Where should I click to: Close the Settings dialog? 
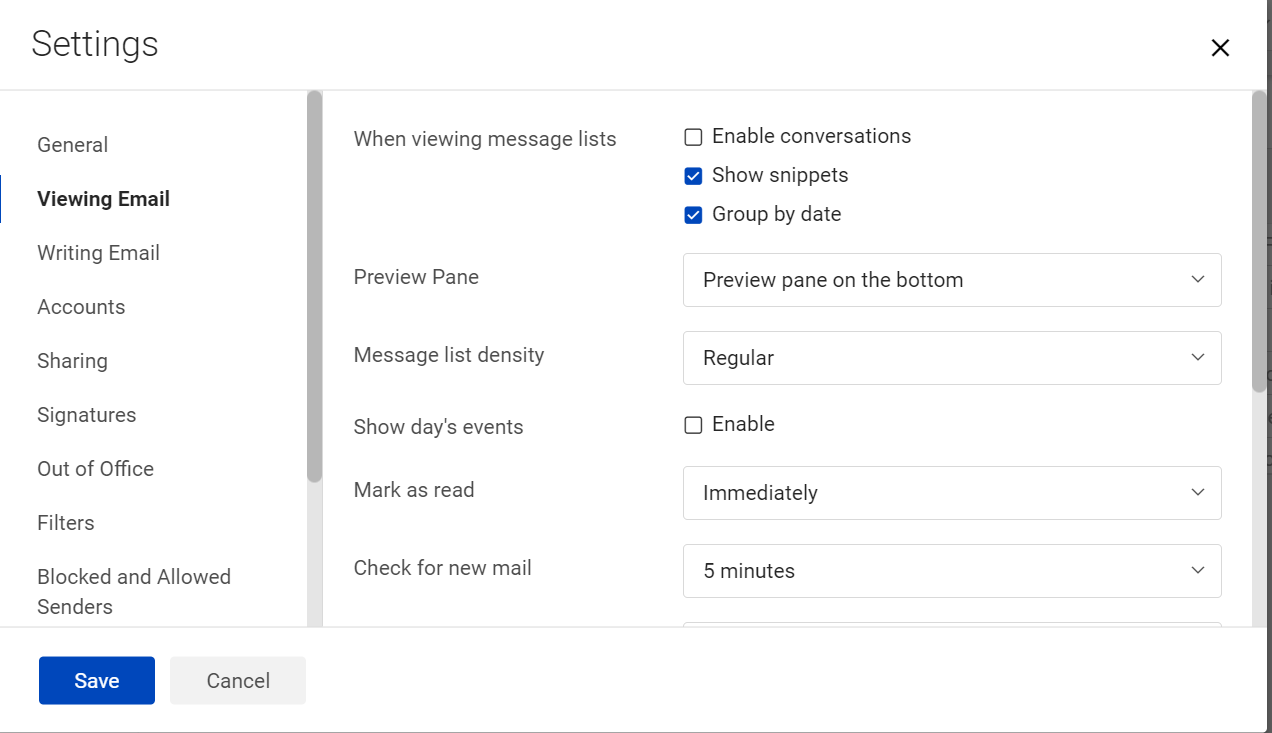click(x=1220, y=47)
